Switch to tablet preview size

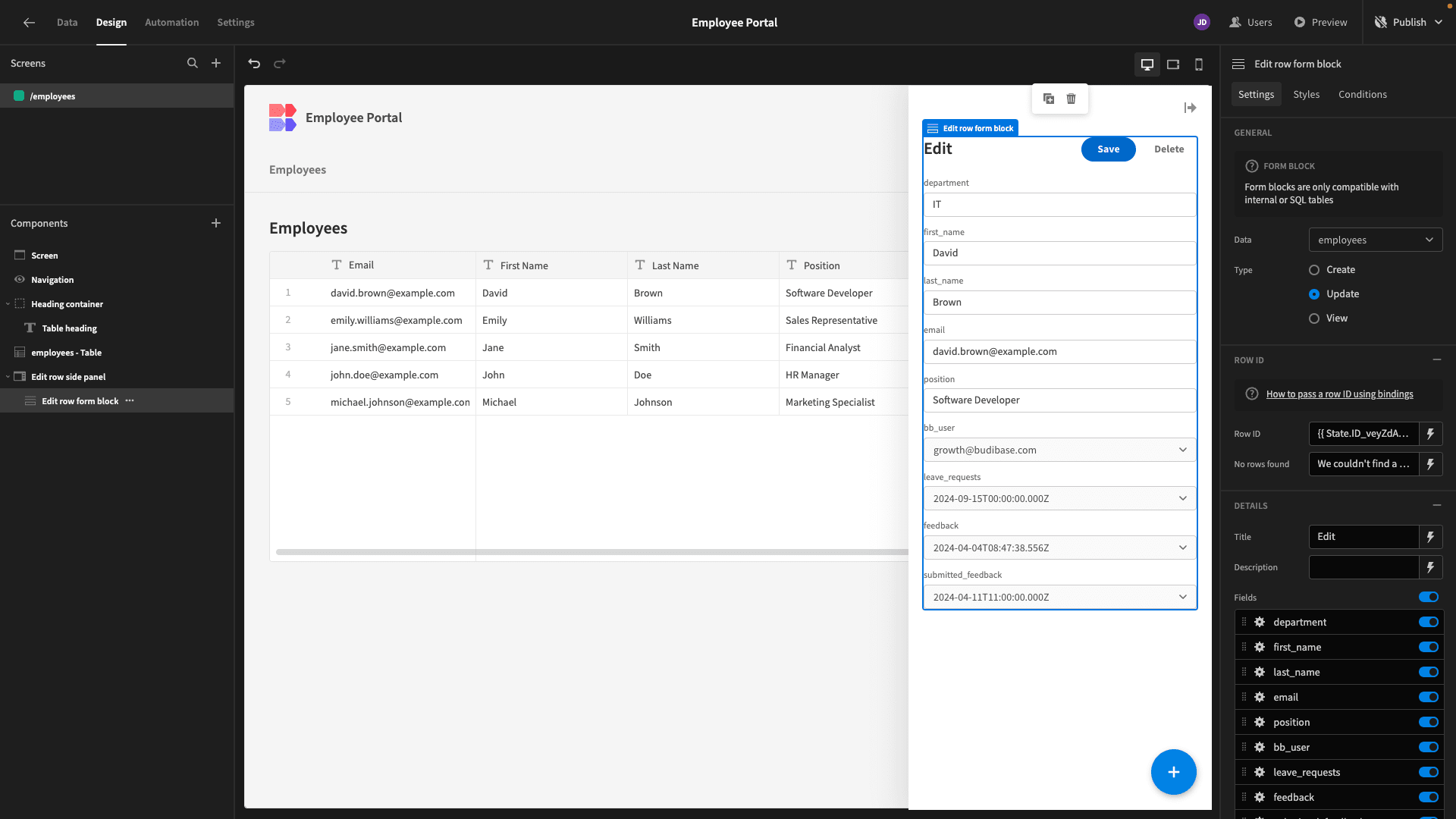[1173, 64]
